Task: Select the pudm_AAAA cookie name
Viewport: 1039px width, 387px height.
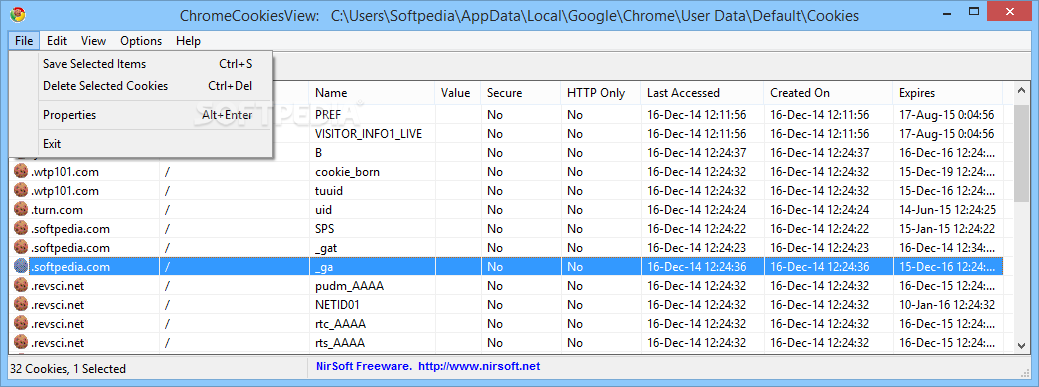Action: pyautogui.click(x=349, y=286)
